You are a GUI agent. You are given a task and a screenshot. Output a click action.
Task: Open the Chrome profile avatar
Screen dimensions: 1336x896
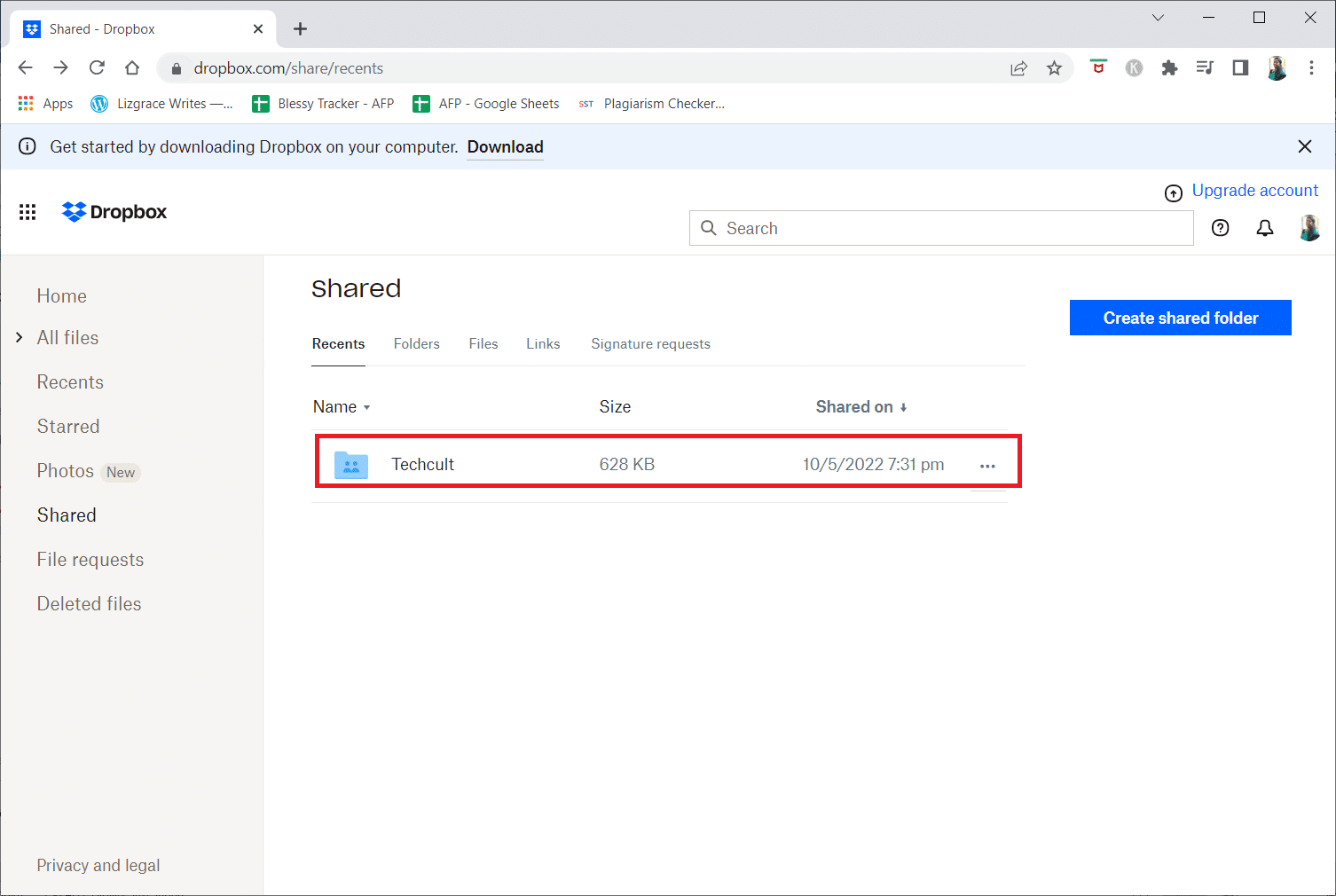pyautogui.click(x=1277, y=68)
